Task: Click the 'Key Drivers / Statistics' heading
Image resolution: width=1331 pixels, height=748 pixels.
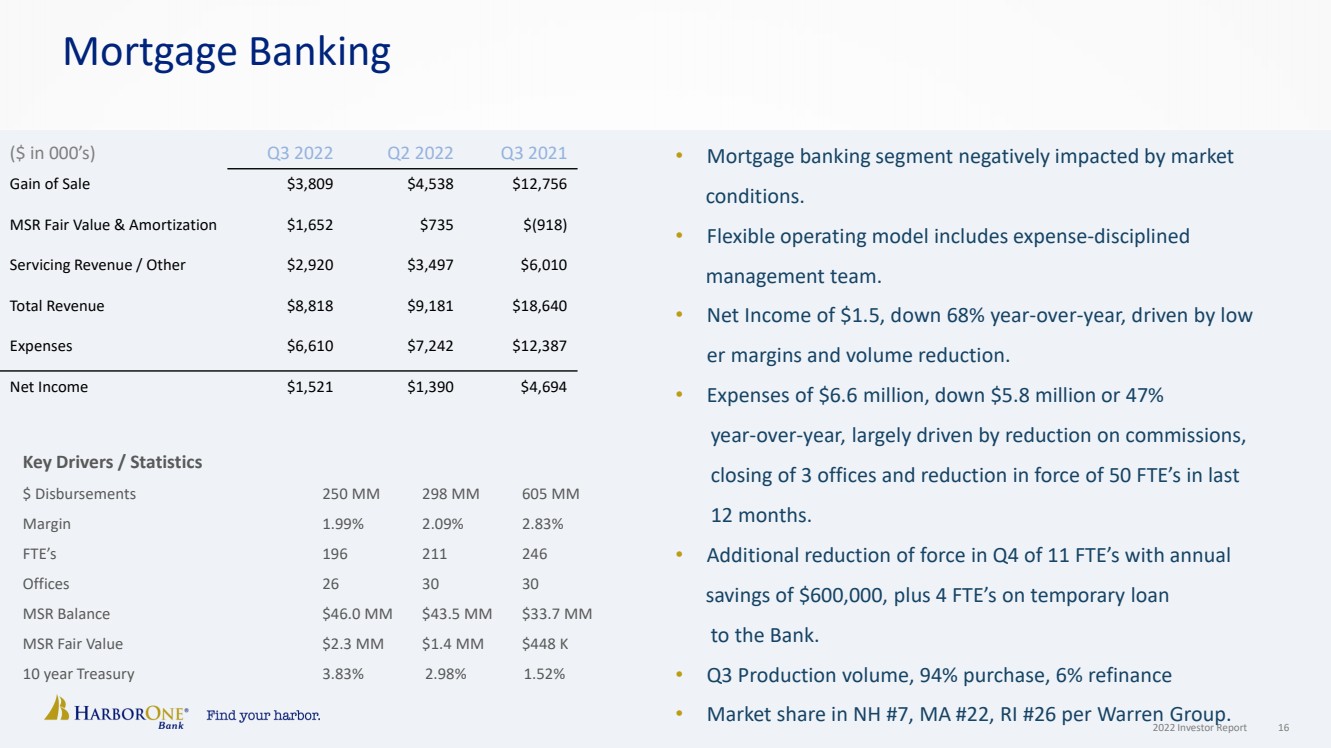Action: pos(112,462)
